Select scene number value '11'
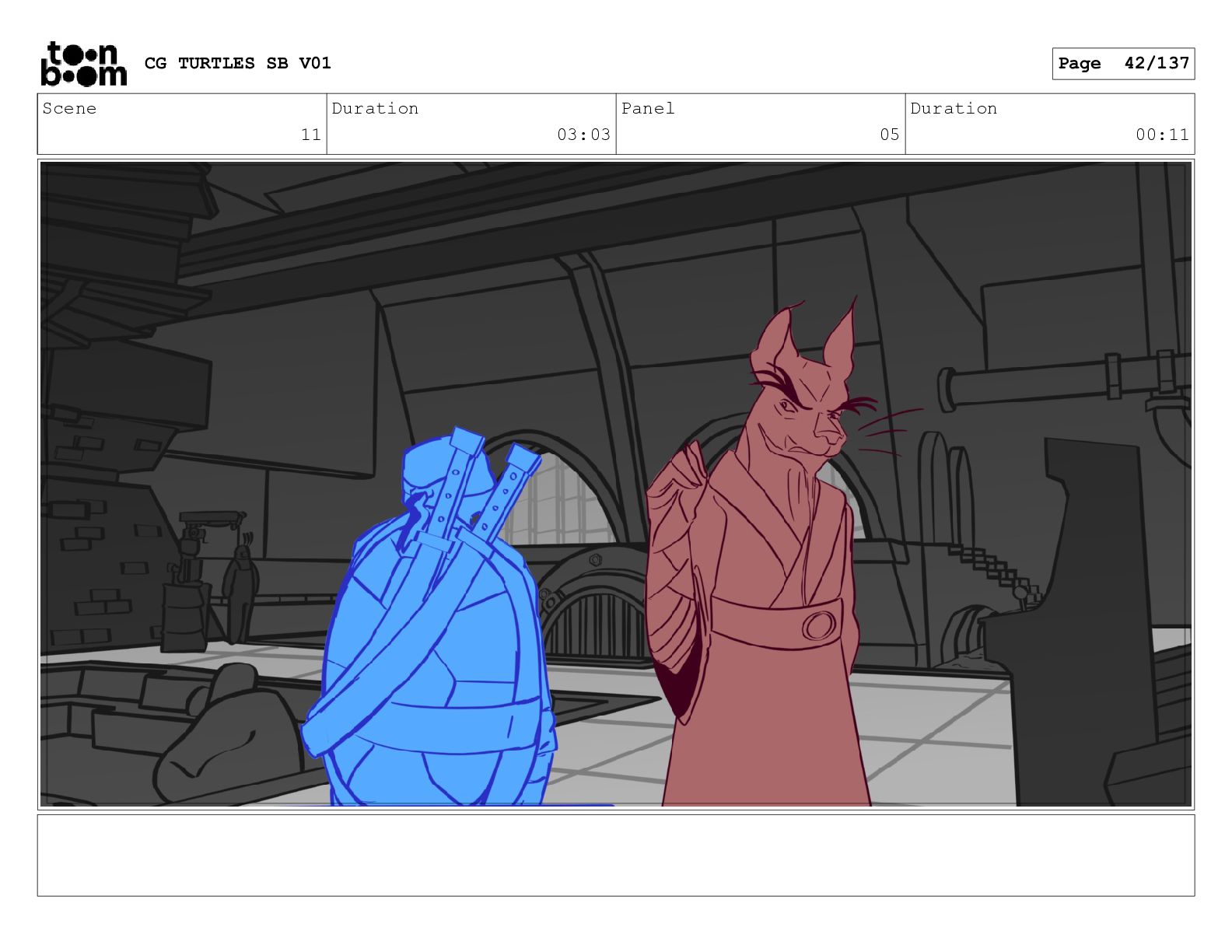This screenshot has width=1232, height=952. pyautogui.click(x=311, y=135)
